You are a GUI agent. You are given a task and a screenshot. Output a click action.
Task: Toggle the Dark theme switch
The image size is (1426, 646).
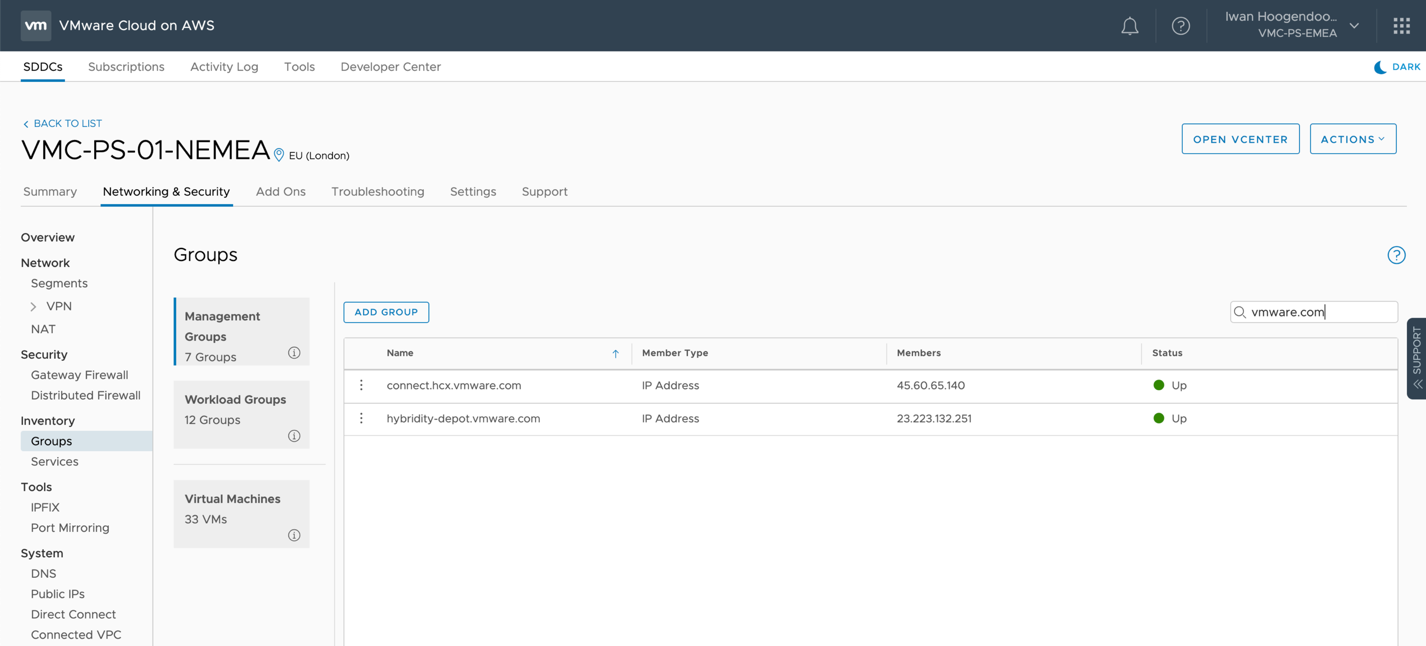(x=1396, y=67)
